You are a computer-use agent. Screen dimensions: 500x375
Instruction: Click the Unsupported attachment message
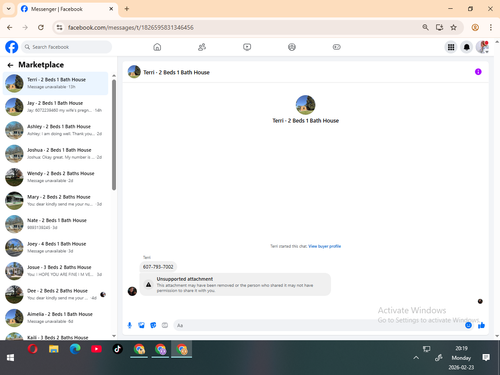235,284
